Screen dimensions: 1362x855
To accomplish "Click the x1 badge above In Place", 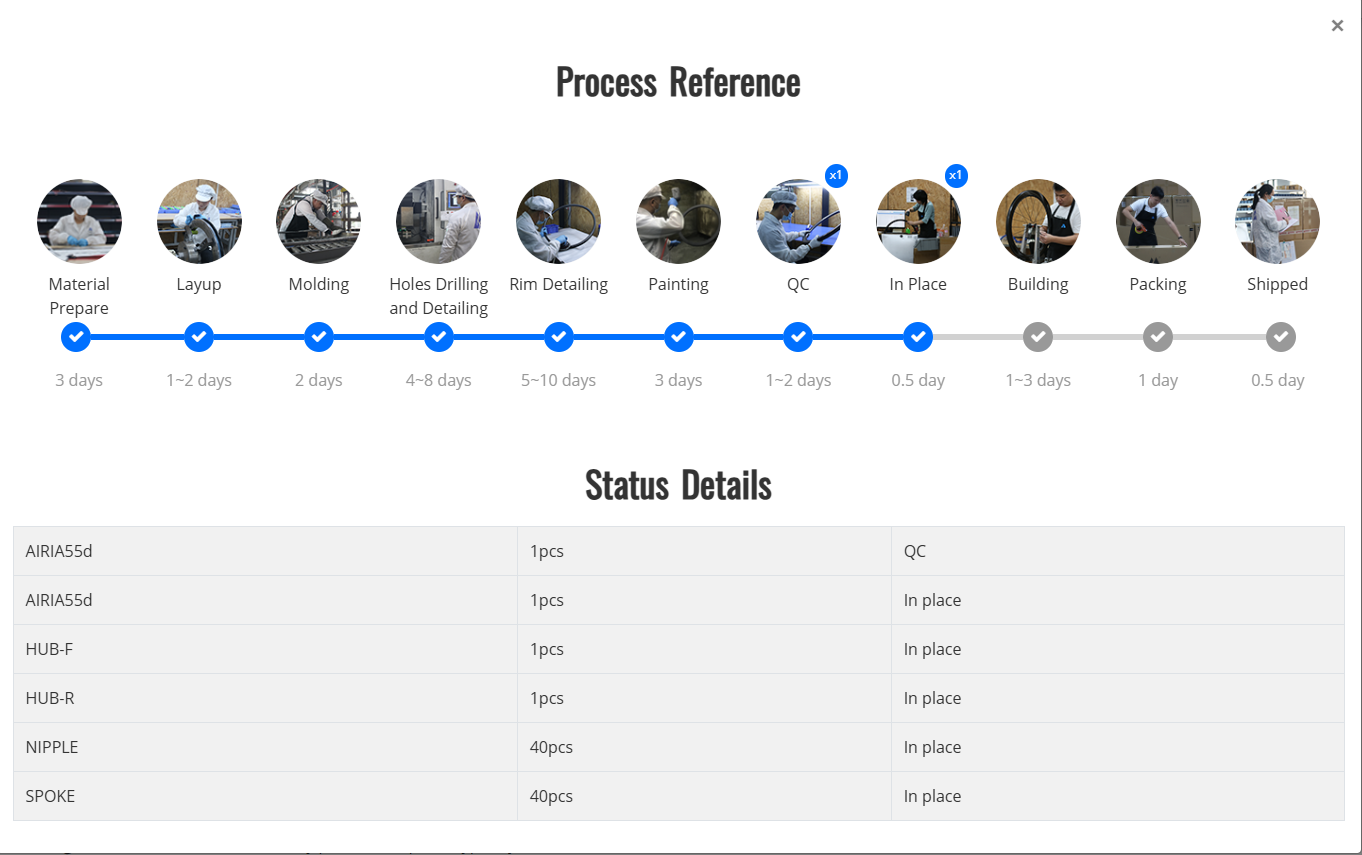I will coord(956,176).
